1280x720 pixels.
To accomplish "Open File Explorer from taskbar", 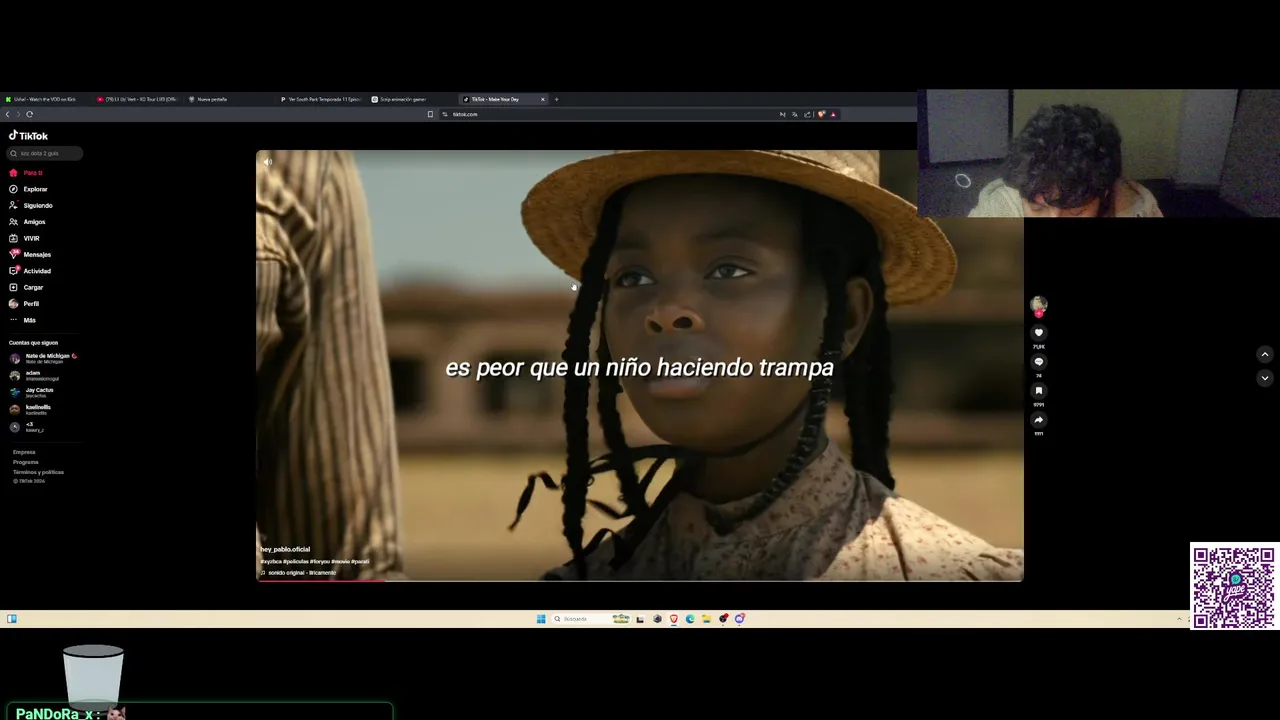I will tap(706, 619).
